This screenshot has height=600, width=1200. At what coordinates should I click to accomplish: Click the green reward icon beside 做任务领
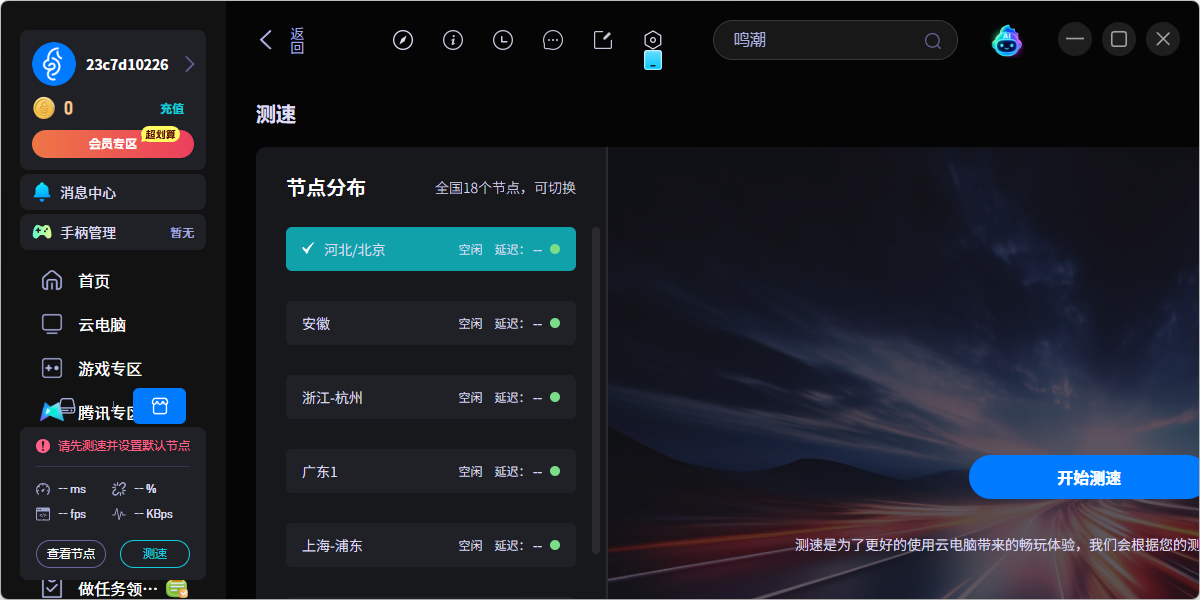pyautogui.click(x=177, y=589)
